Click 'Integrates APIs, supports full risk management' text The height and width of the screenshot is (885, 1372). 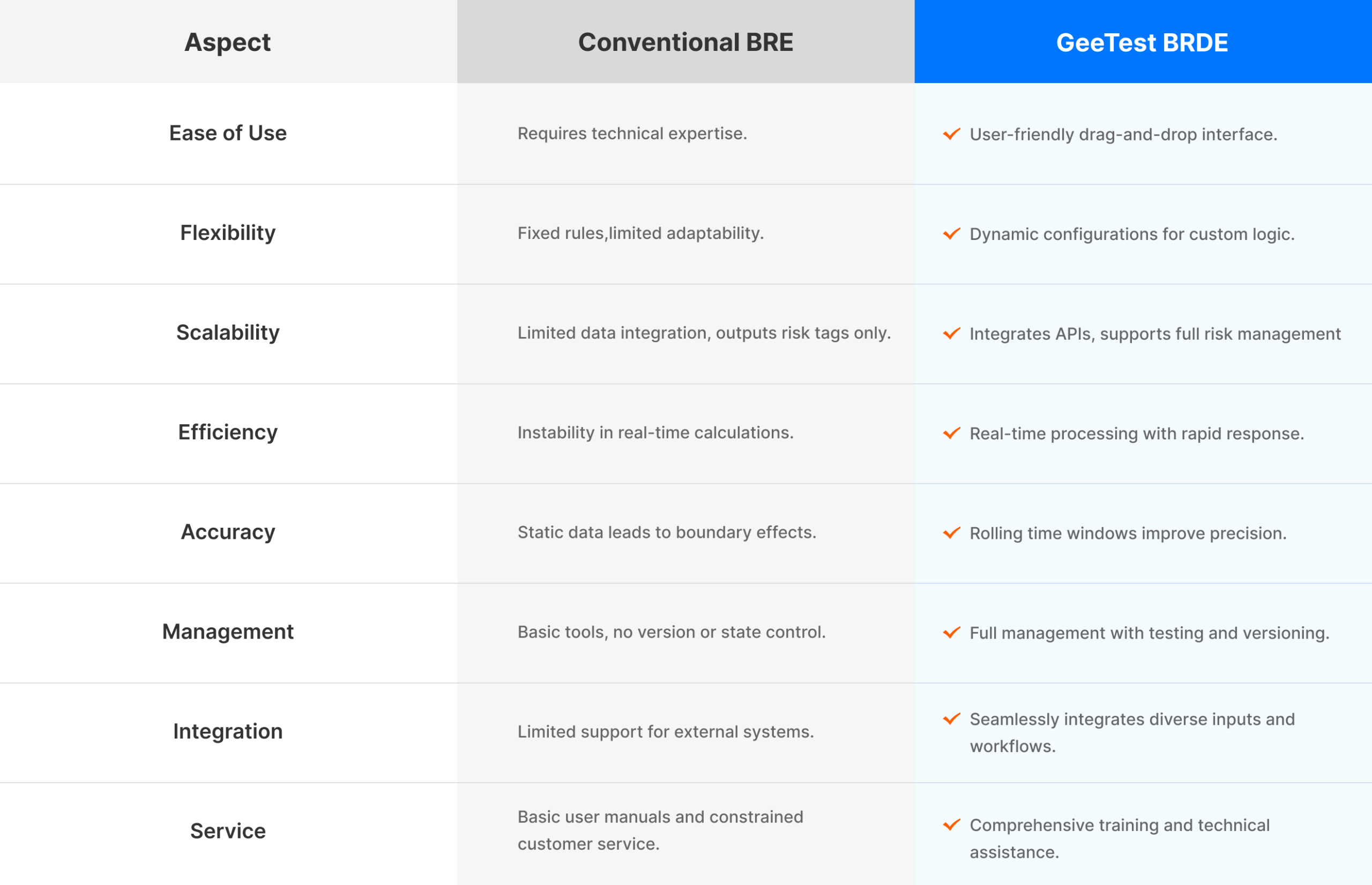point(1155,334)
